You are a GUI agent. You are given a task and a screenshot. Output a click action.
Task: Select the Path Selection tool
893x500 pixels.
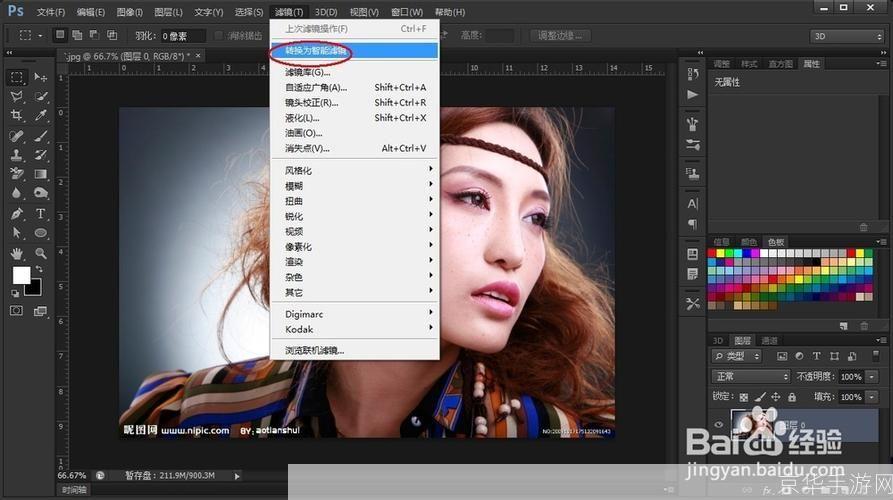[x=17, y=233]
